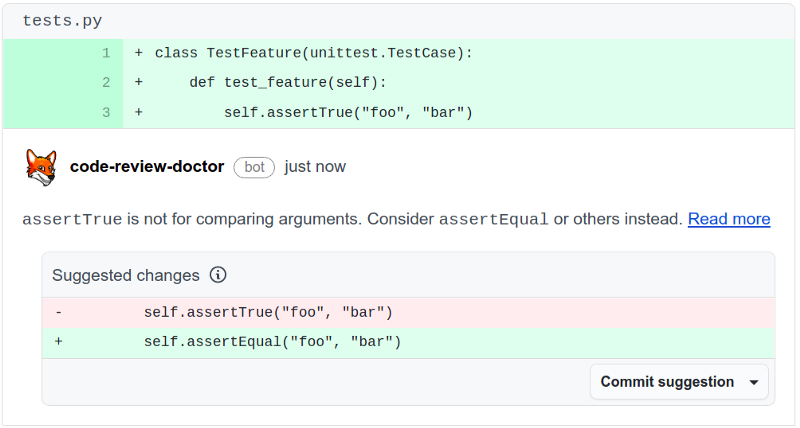The width and height of the screenshot is (800, 428).
Task: Click the tests.py file name header
Action: pos(62,21)
